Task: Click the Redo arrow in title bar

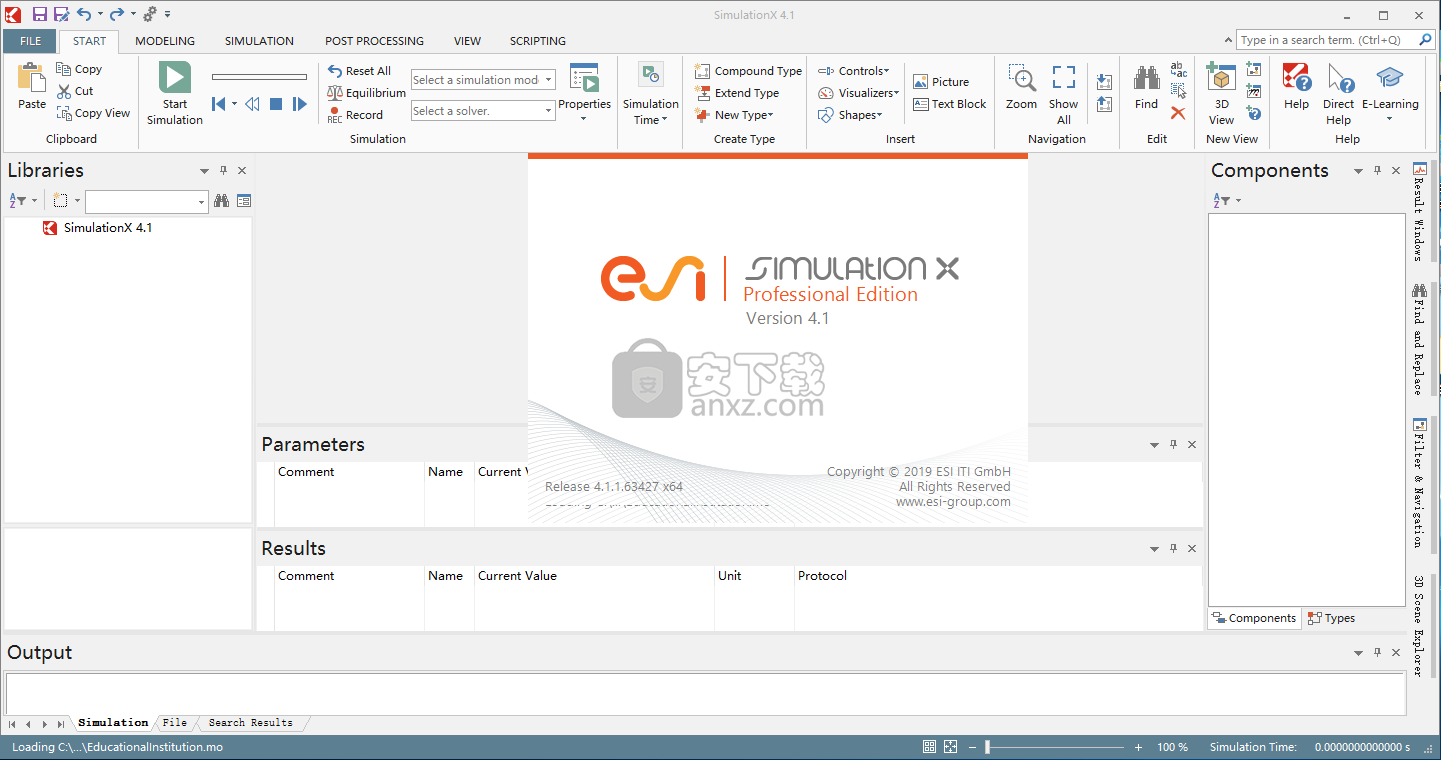Action: tap(117, 14)
